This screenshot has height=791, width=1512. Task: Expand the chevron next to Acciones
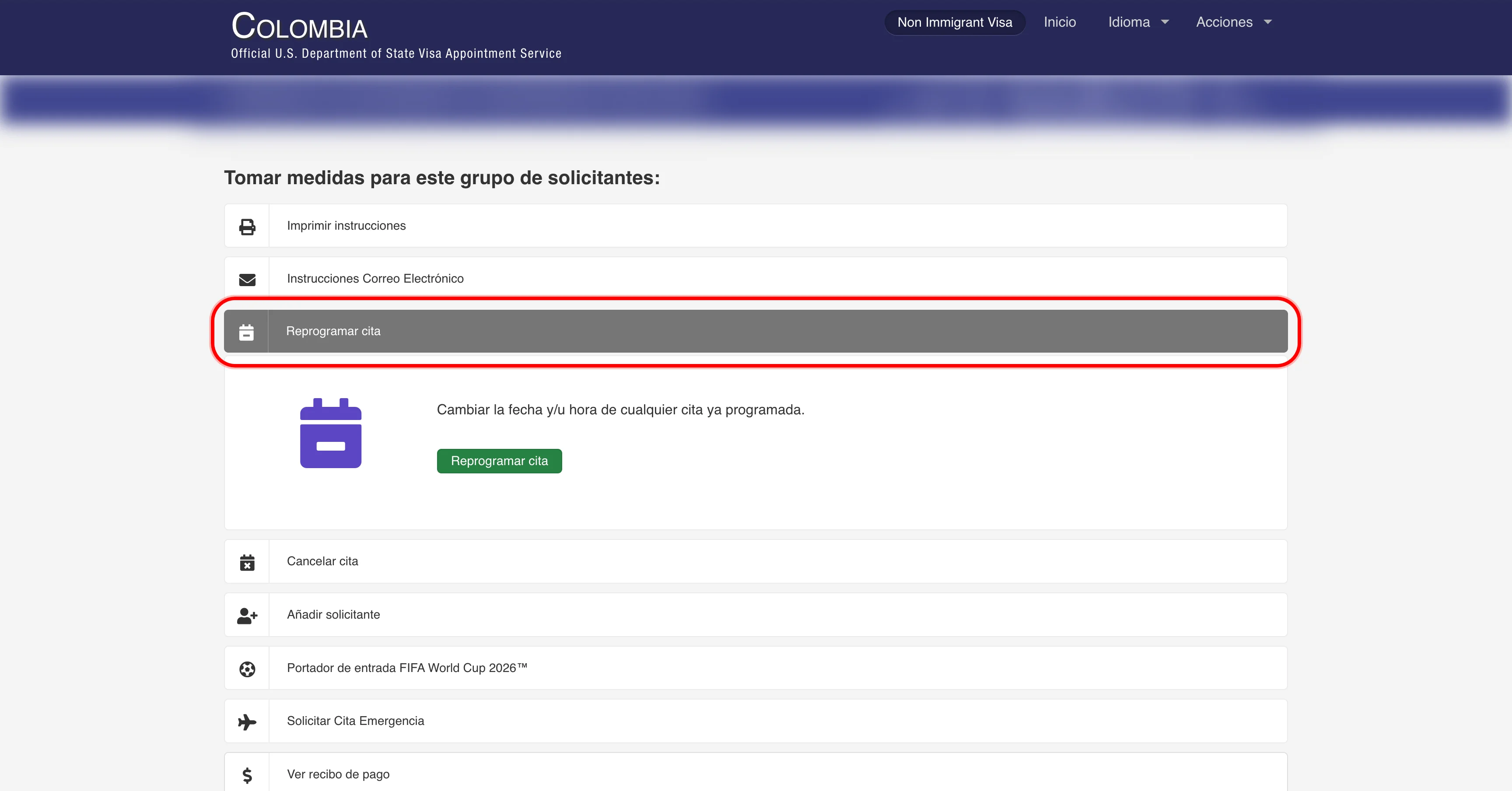point(1268,22)
